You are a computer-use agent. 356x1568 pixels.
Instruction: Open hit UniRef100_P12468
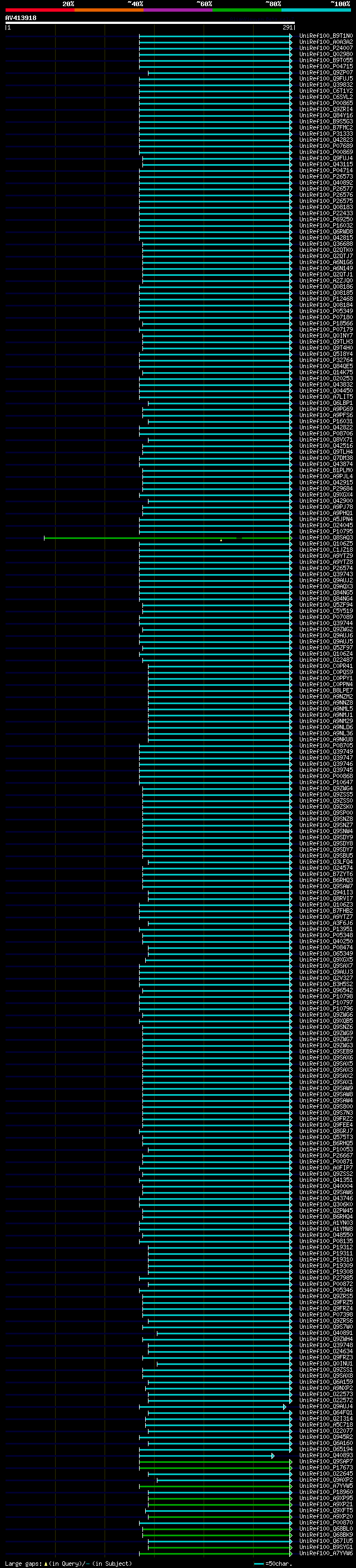click(326, 299)
